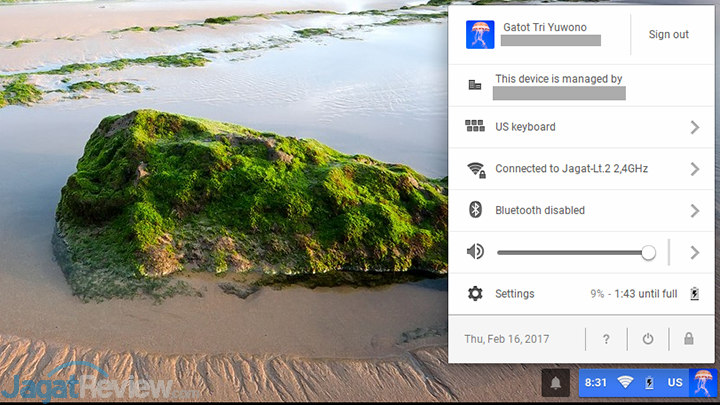The width and height of the screenshot is (720, 405).
Task: Open the US keyboard input options
Action: 525,127
